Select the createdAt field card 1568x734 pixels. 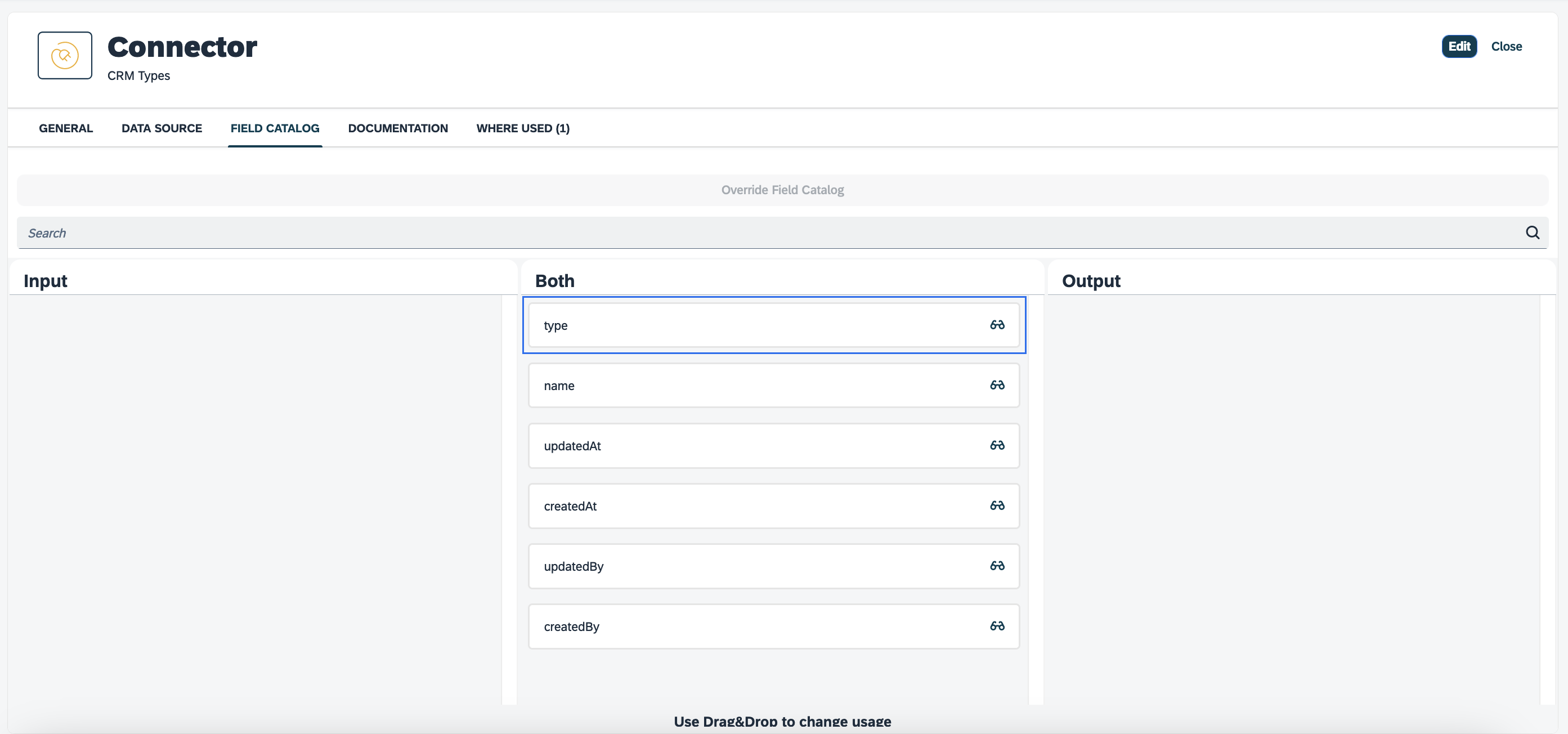point(774,506)
